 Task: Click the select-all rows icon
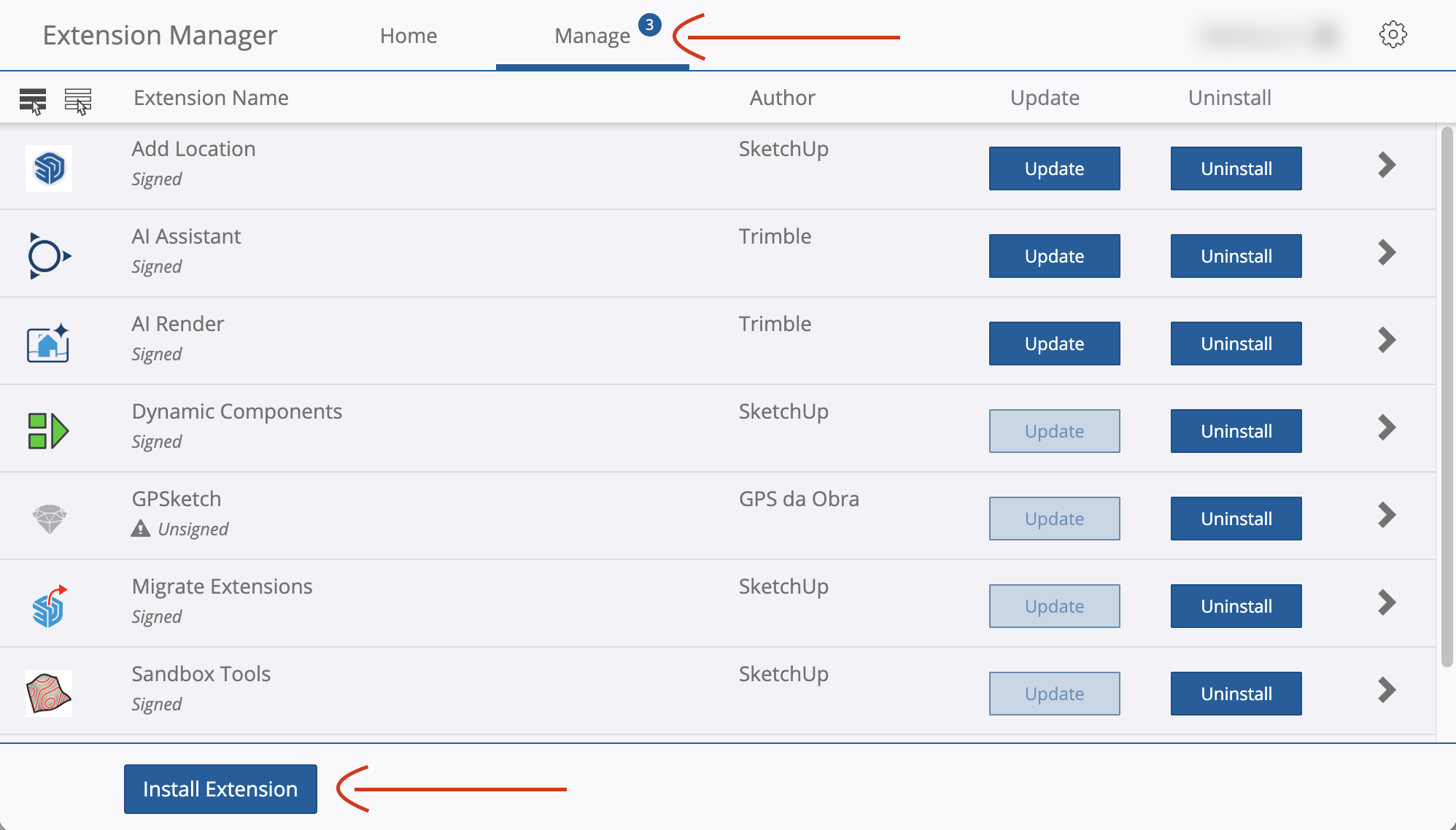point(33,101)
